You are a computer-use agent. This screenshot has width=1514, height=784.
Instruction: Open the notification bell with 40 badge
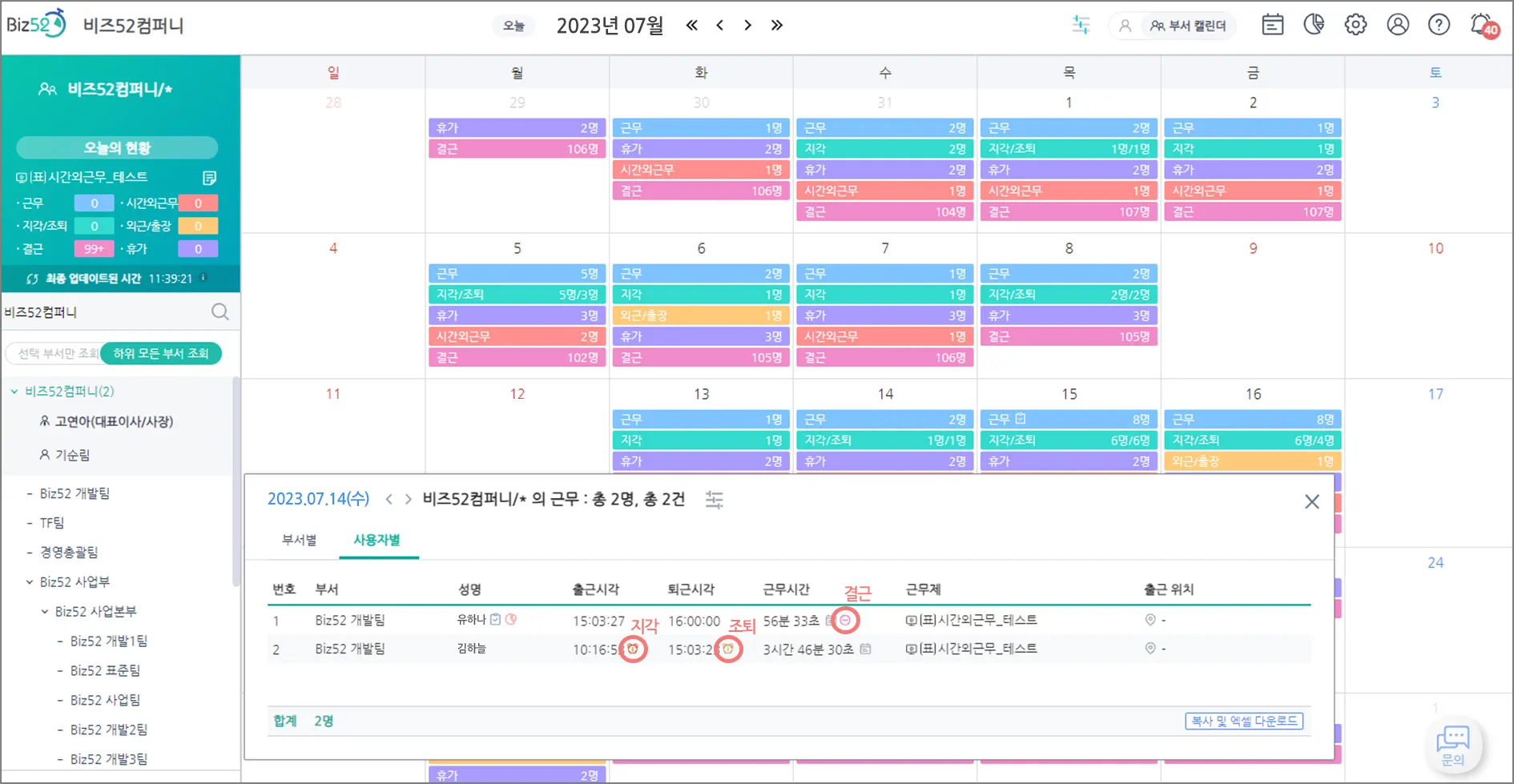pyautogui.click(x=1483, y=26)
